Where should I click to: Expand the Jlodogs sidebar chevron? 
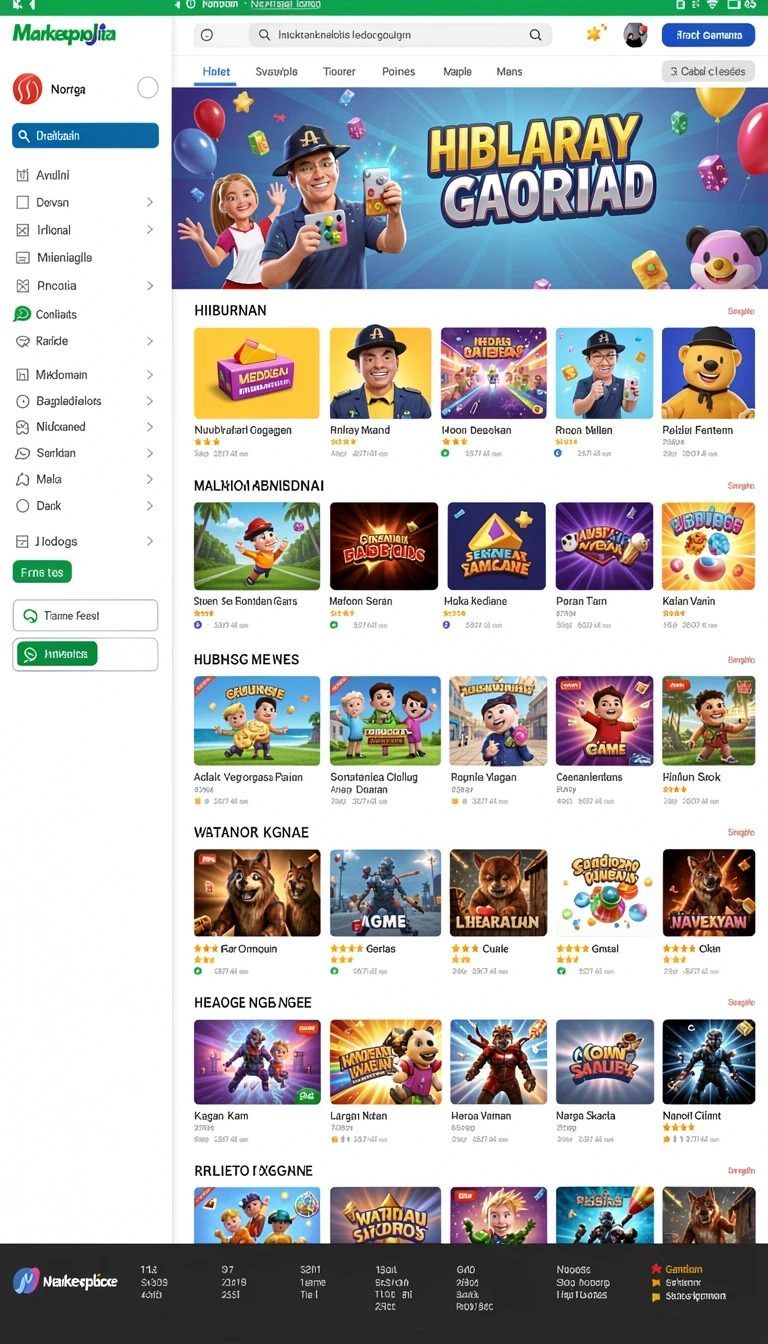pos(150,542)
